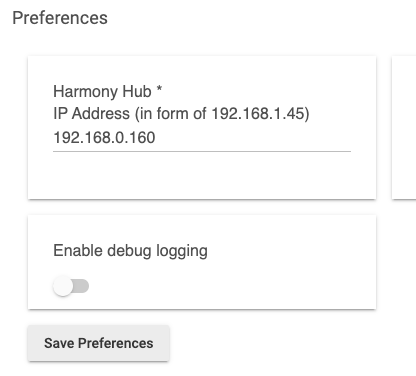Click the required asterisk beside Harmony Hub
The image size is (416, 376).
159,88
